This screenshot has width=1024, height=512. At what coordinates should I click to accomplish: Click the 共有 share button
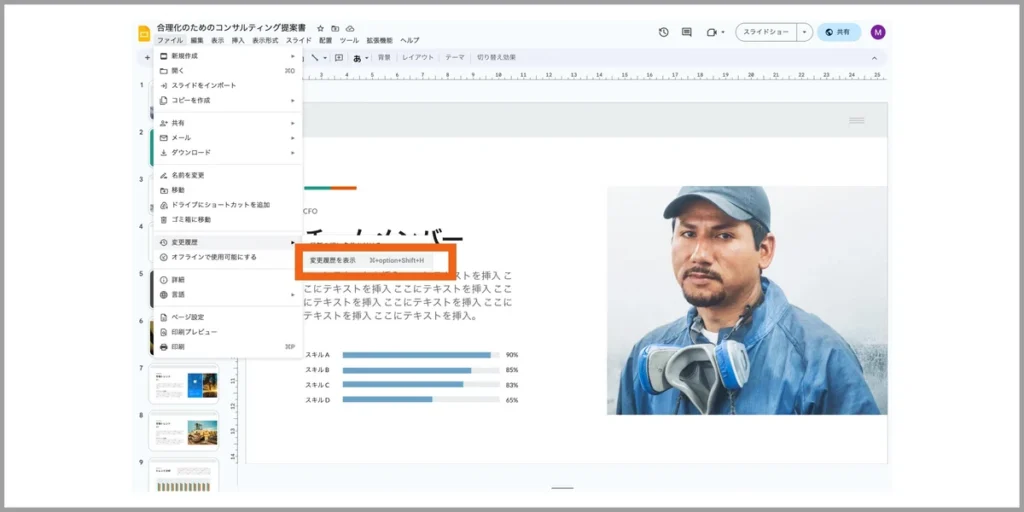pos(839,32)
